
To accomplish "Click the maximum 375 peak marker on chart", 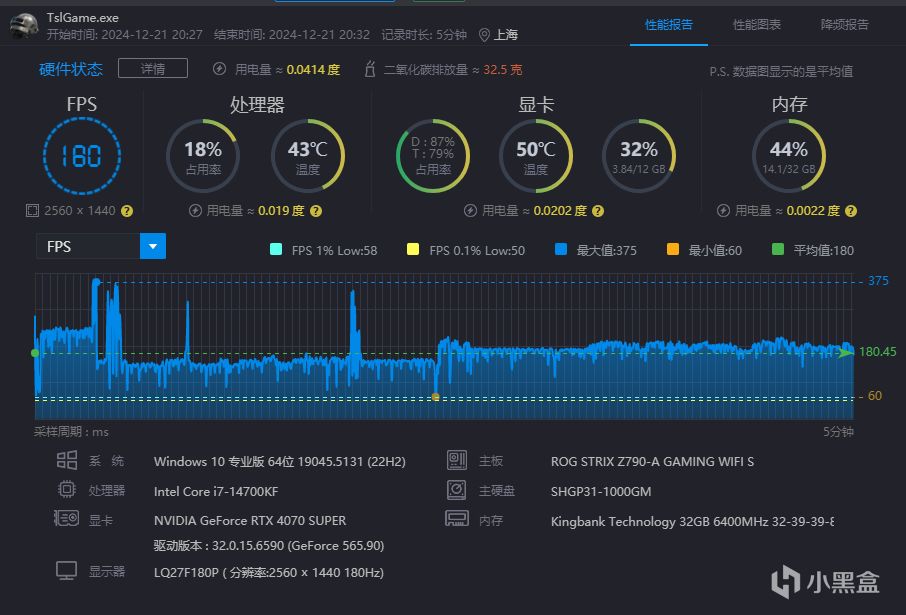I will (97, 281).
